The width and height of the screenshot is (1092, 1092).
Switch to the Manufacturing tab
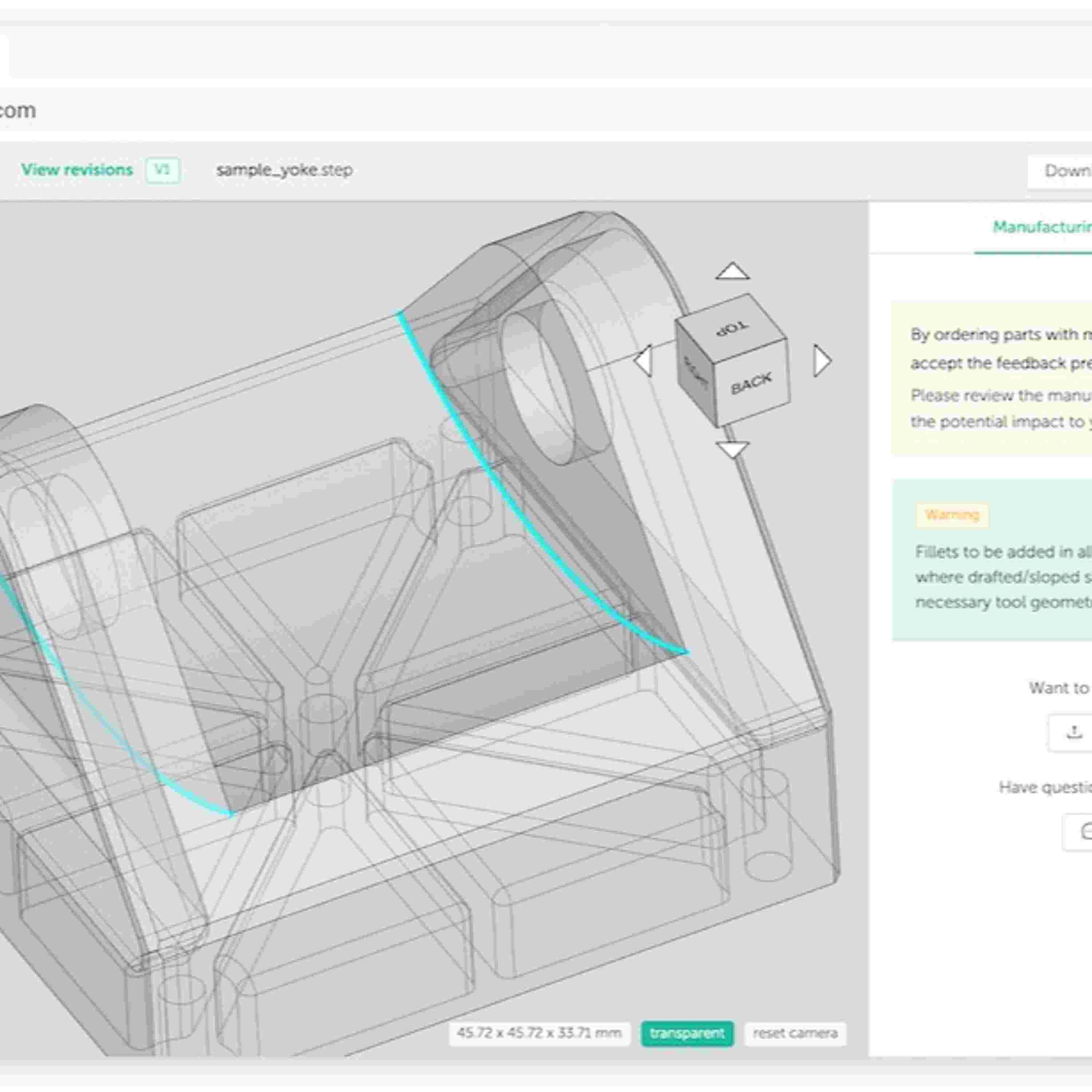coord(1042,227)
